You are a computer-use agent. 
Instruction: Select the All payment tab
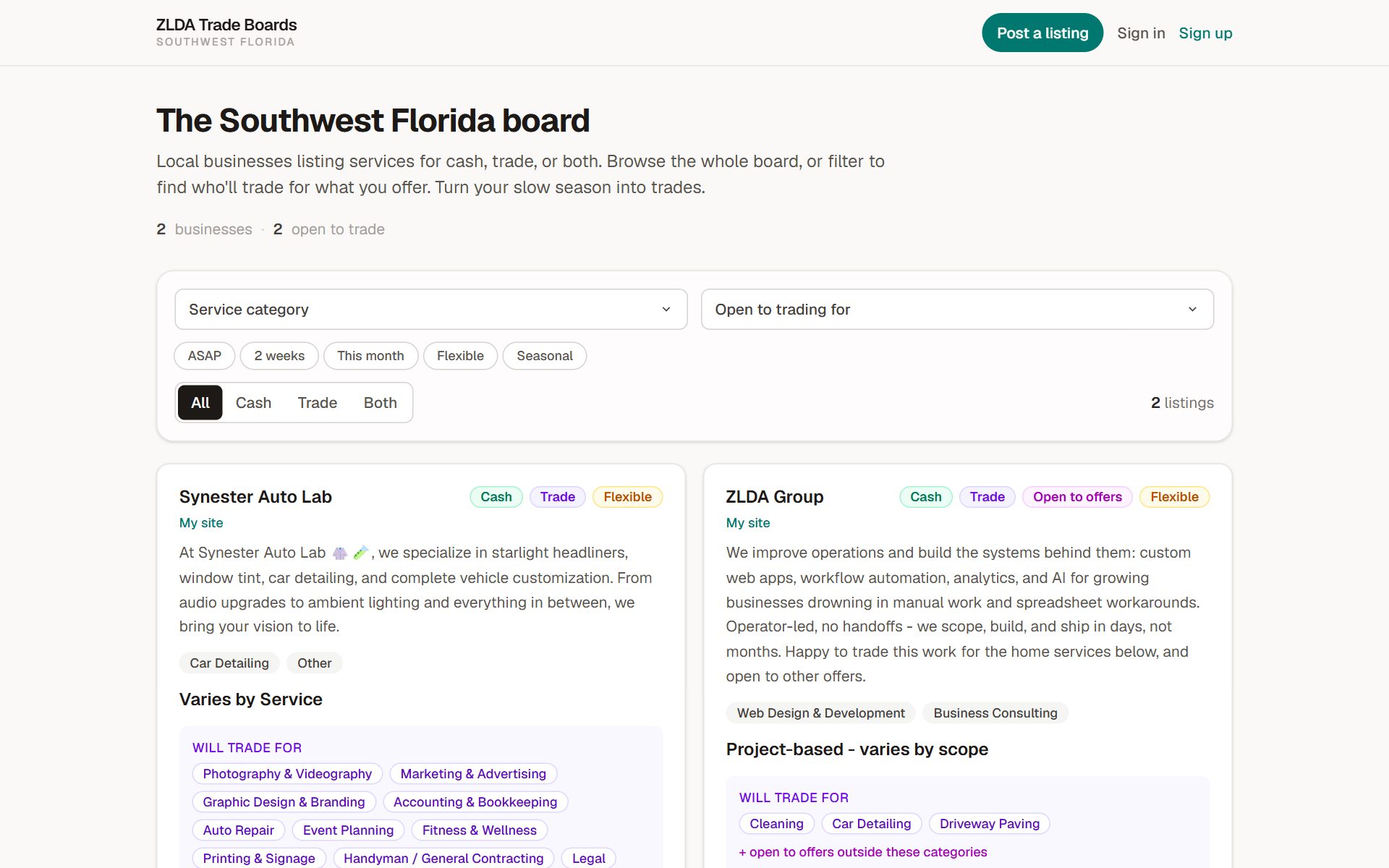click(200, 403)
